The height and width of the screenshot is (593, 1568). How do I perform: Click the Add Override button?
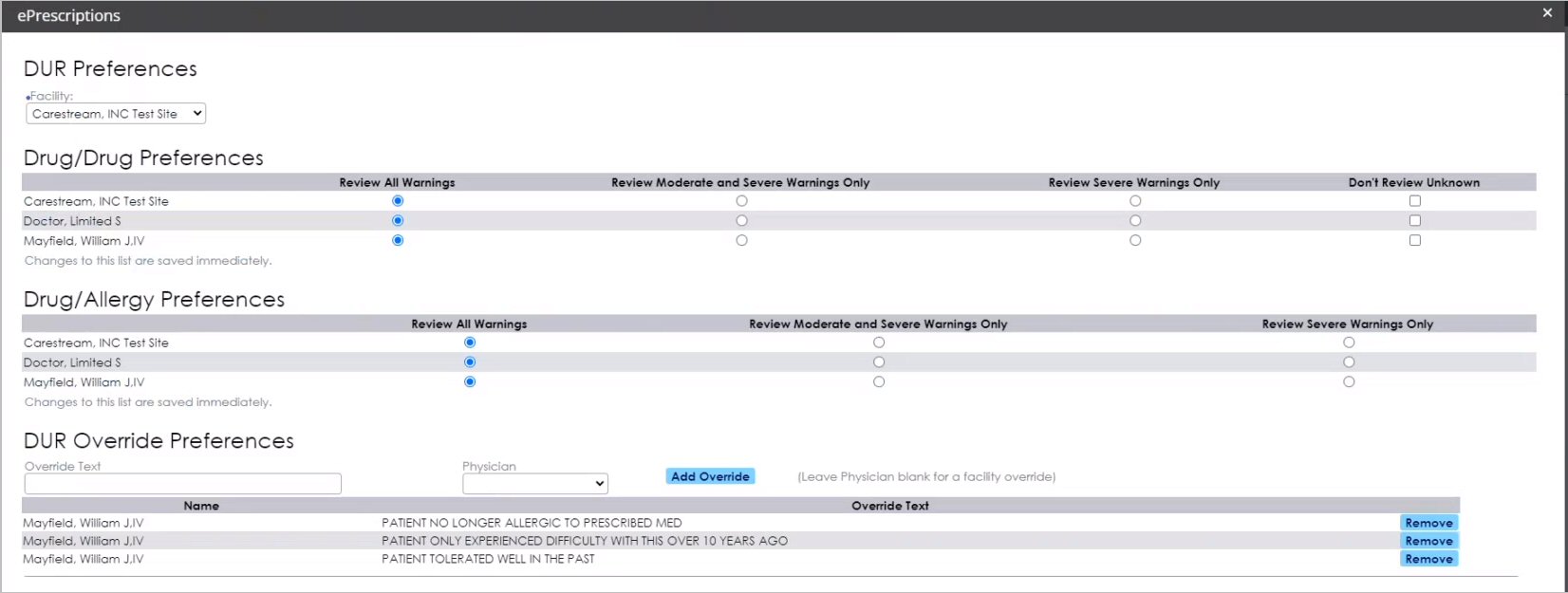pos(710,476)
